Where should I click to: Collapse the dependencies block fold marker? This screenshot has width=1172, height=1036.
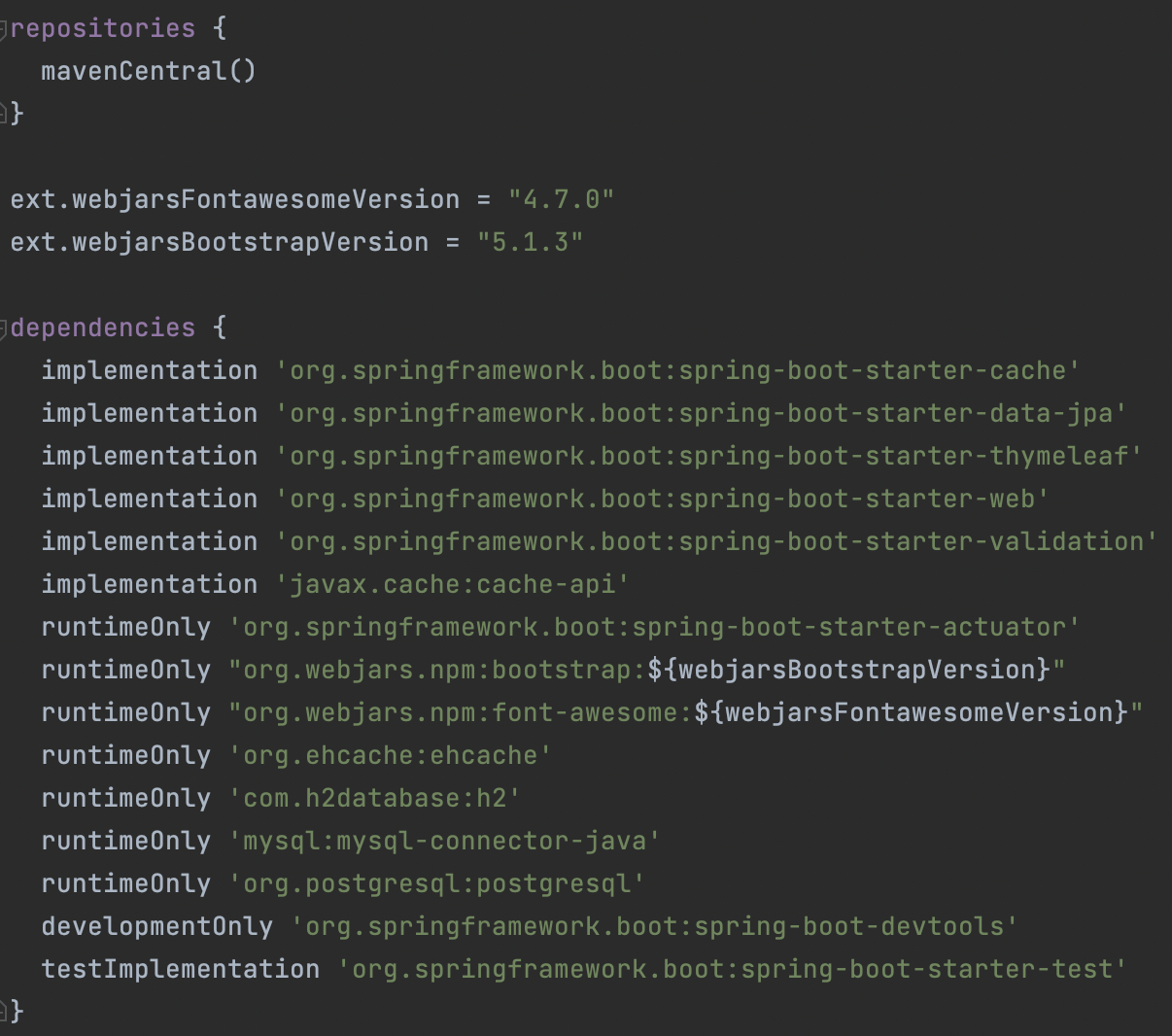(x=5, y=328)
